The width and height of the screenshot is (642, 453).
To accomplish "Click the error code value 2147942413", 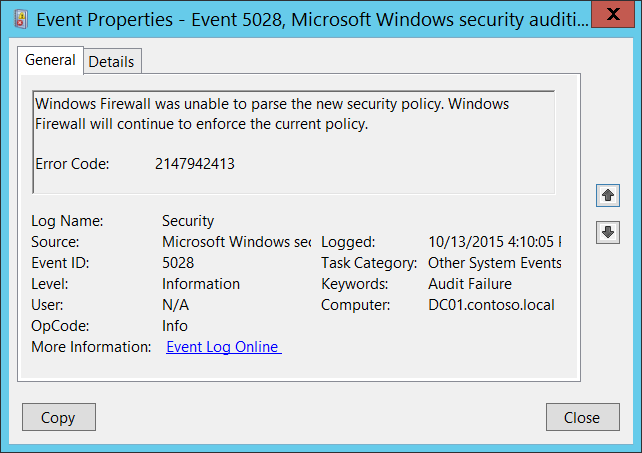I will click(195, 163).
